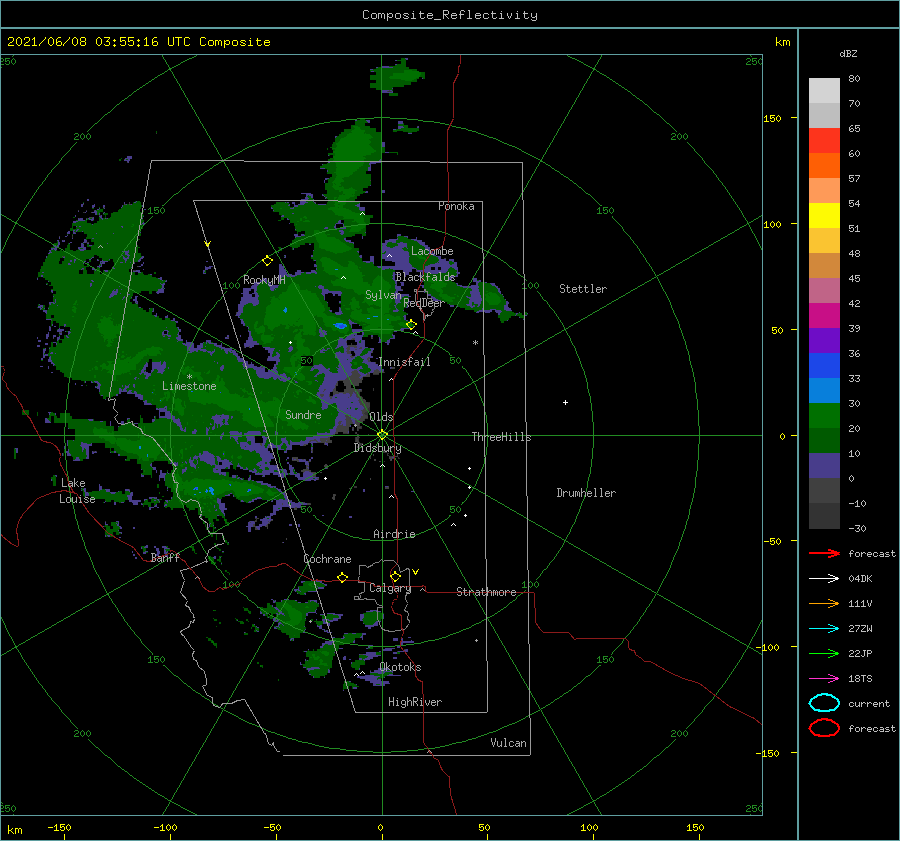The height and width of the screenshot is (841, 900).
Task: Click the HighRiver label
Action: coord(415,702)
